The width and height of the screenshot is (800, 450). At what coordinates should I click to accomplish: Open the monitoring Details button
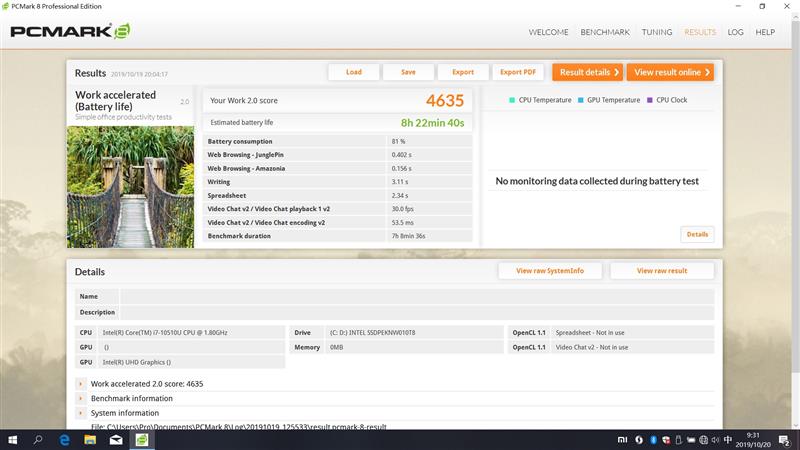pyautogui.click(x=697, y=234)
